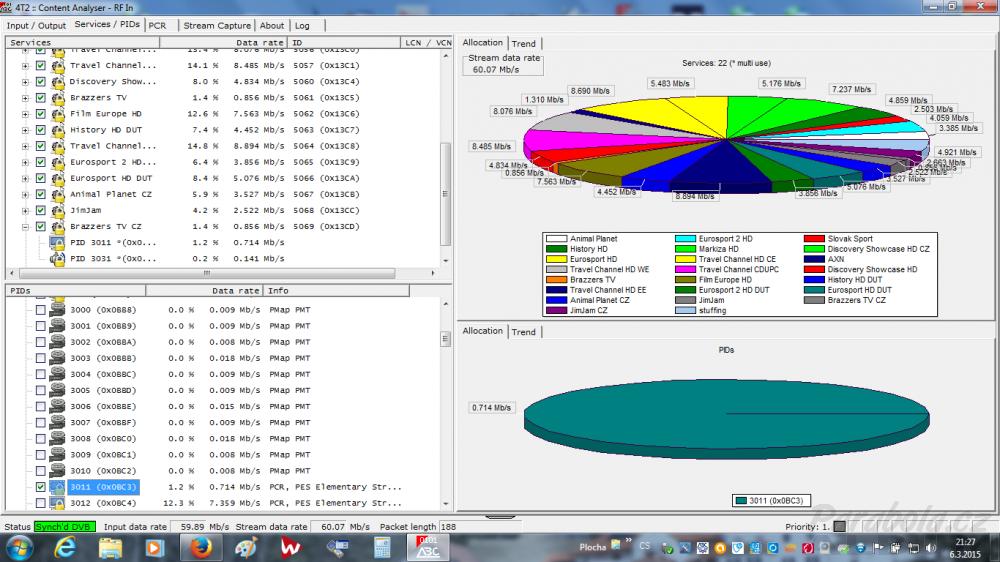Screen dimensions: 1000x562
Task: Open Windows Media Player from the taskbar
Action: [x=155, y=548]
